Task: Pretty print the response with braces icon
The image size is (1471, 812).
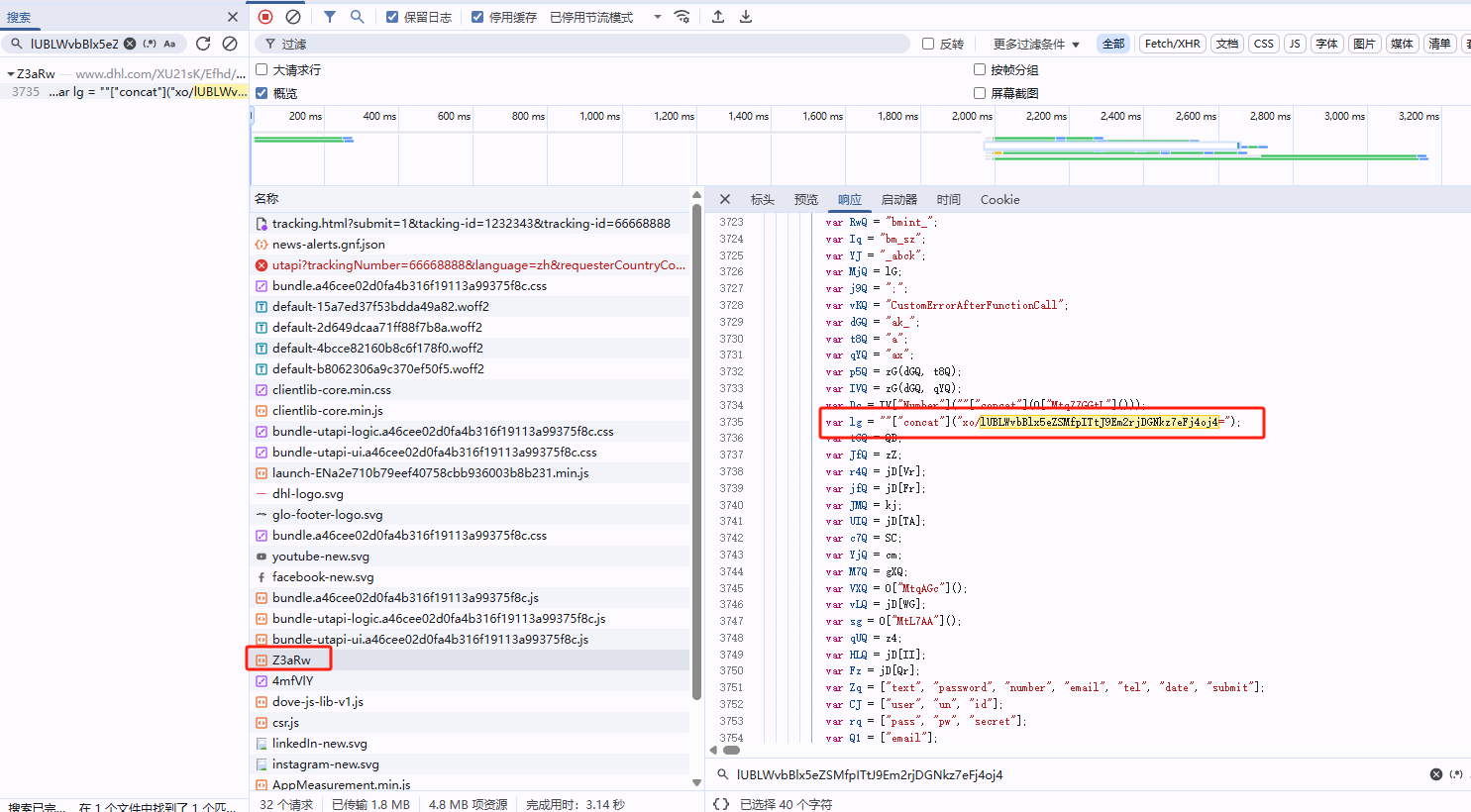Action: (x=721, y=804)
